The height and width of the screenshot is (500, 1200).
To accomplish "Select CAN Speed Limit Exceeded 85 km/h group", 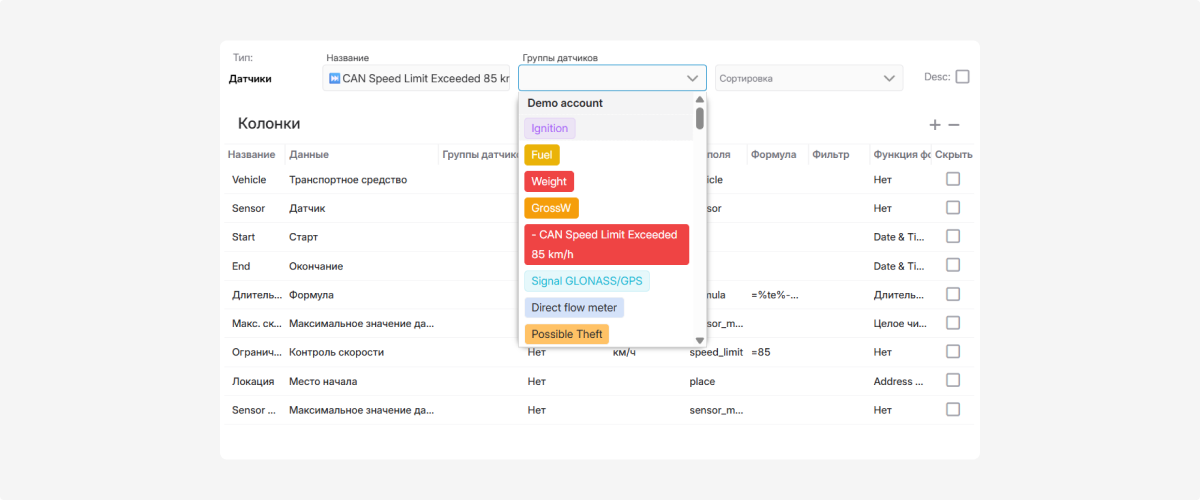I will point(607,244).
